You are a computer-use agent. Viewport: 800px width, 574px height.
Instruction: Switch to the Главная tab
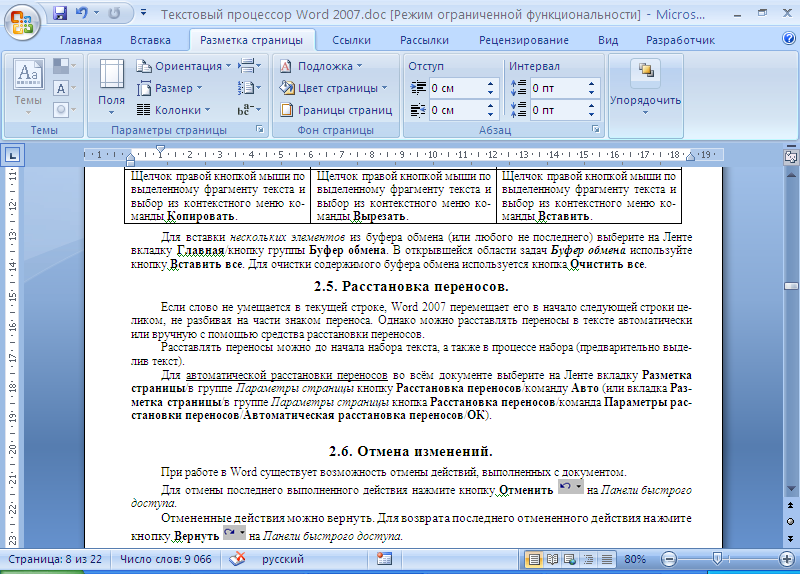pyautogui.click(x=81, y=40)
